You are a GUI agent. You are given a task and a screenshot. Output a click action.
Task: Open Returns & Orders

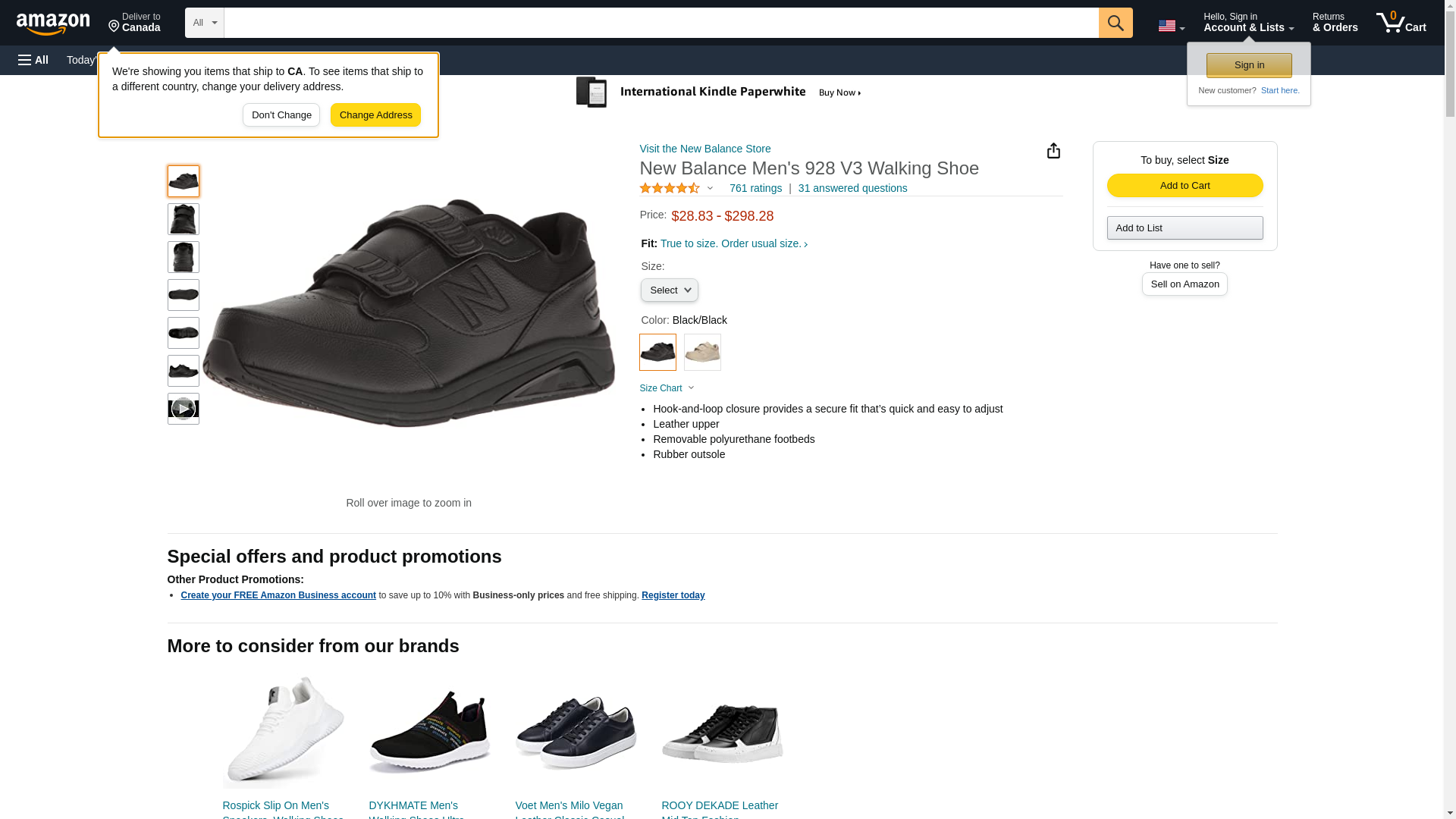pyautogui.click(x=1335, y=23)
